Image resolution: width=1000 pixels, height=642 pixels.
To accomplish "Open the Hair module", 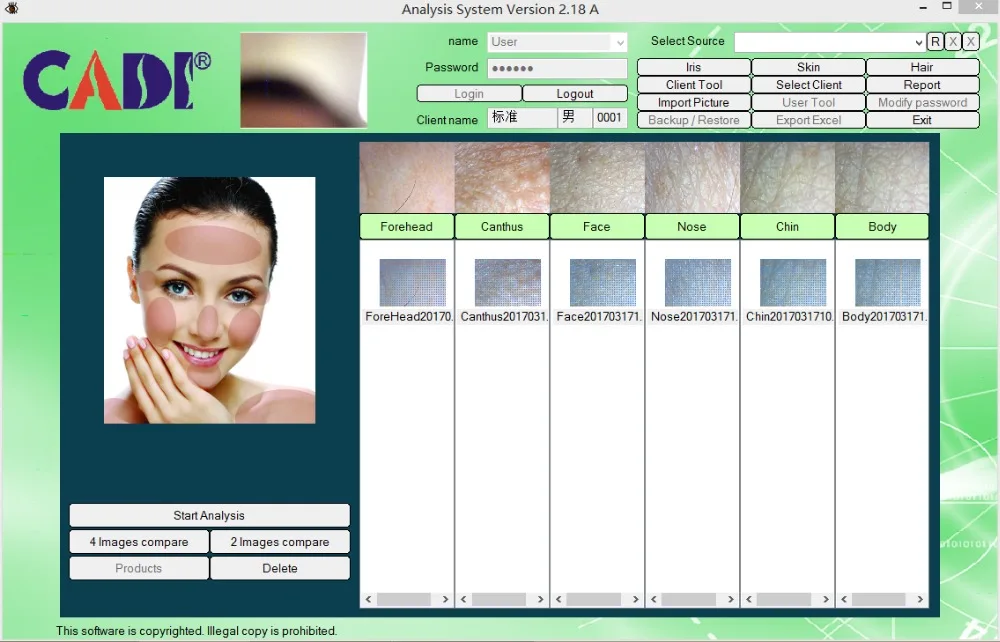I will point(922,67).
